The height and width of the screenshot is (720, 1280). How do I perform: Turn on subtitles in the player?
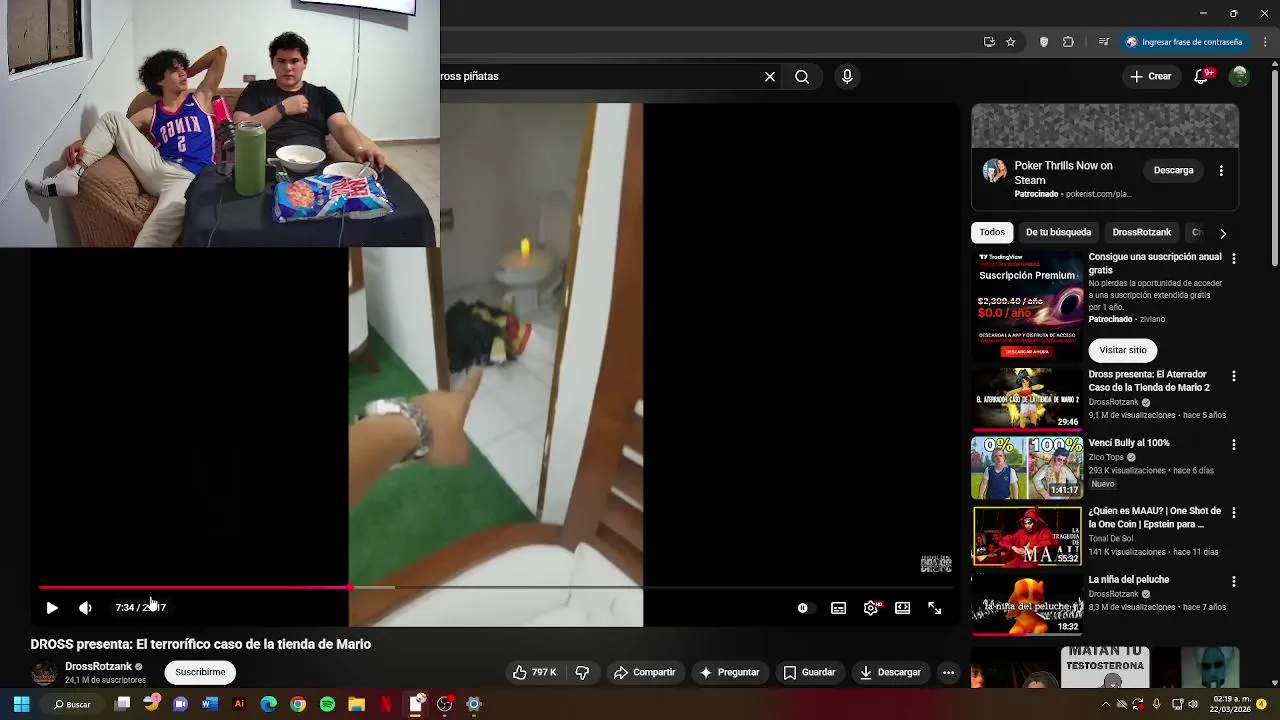click(x=838, y=608)
